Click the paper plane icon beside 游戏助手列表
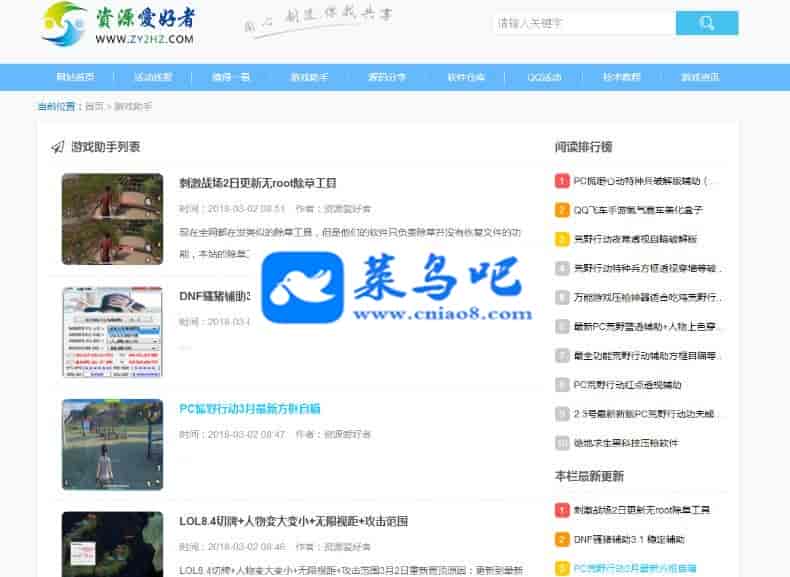 pyautogui.click(x=58, y=147)
